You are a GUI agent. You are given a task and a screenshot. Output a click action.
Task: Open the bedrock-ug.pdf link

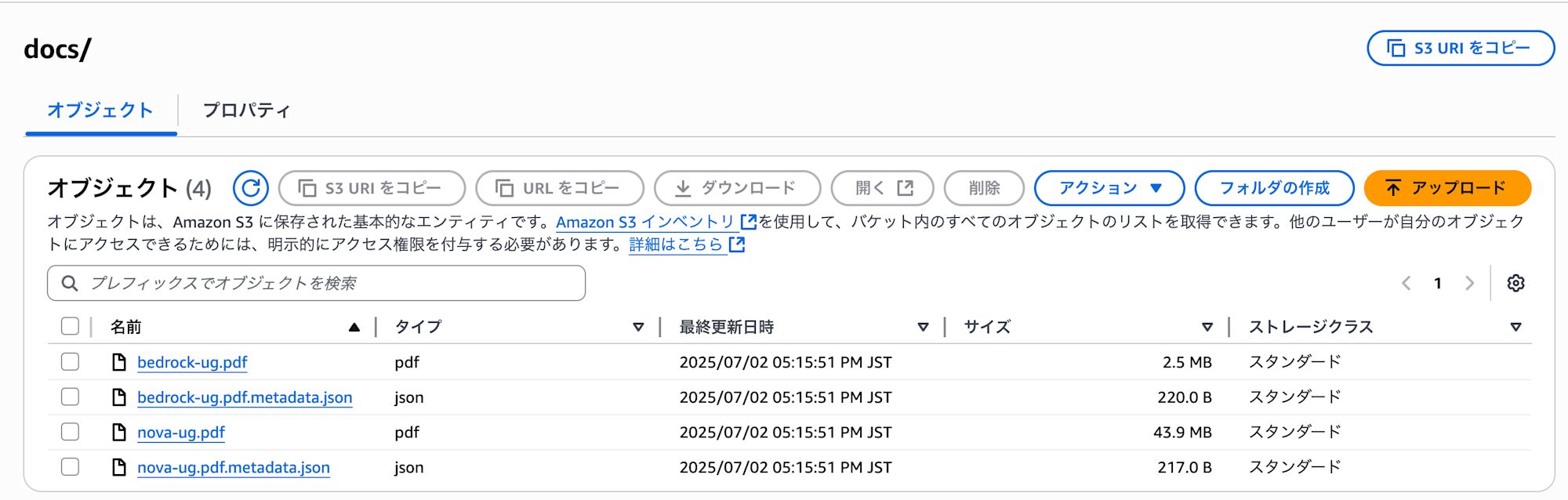pyautogui.click(x=192, y=363)
